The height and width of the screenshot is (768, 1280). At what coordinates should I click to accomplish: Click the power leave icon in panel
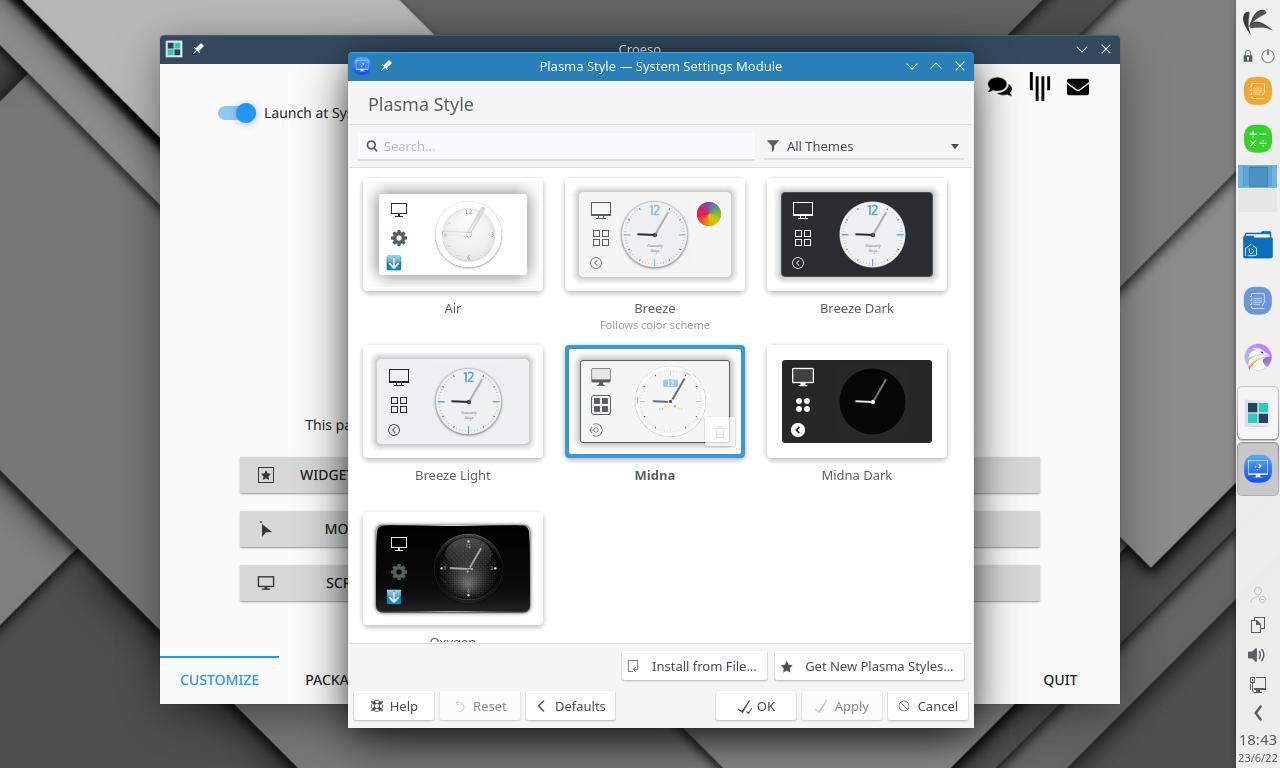[x=1268, y=56]
